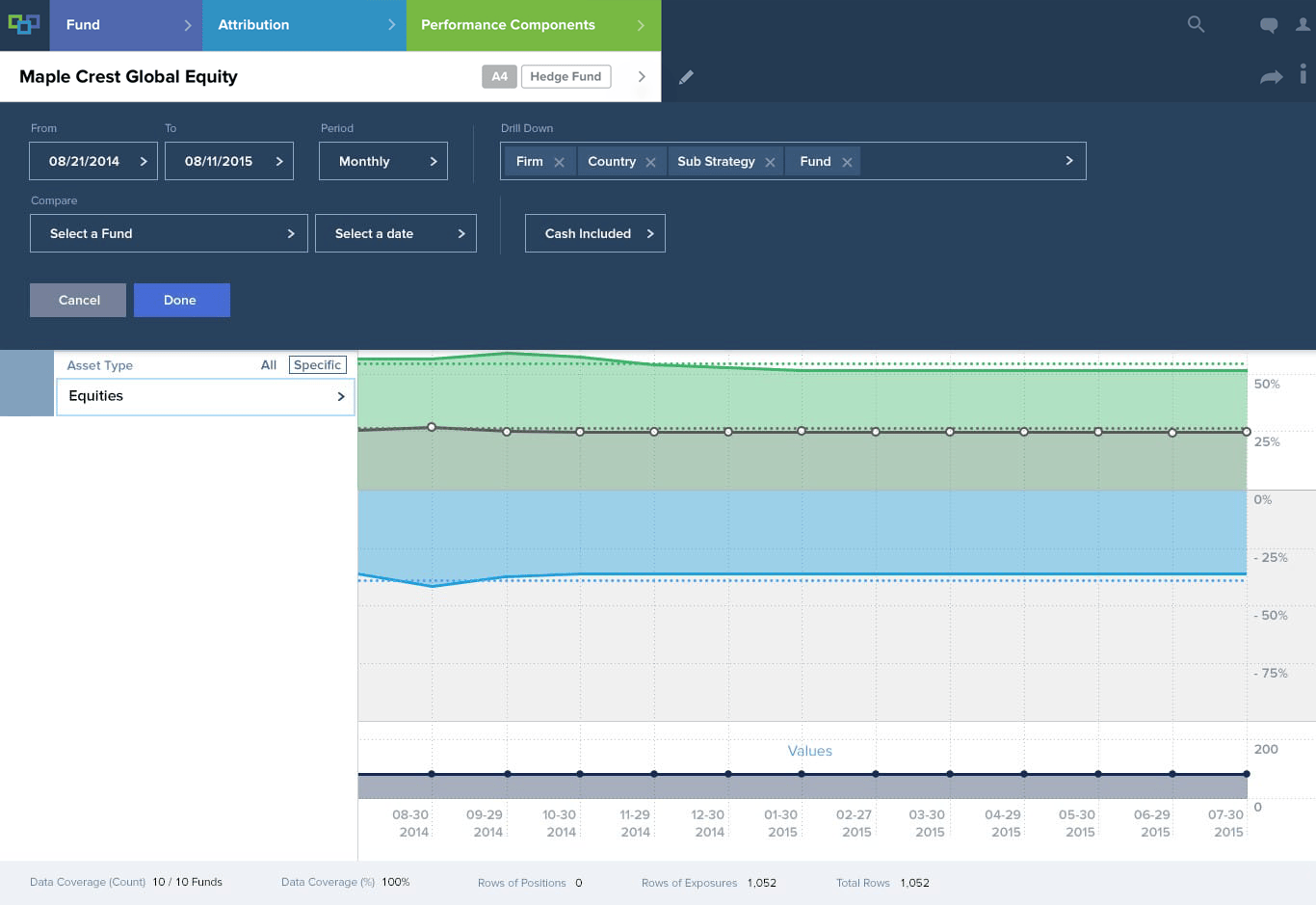Click the A4 badge
The height and width of the screenshot is (905, 1316).
coord(499,76)
